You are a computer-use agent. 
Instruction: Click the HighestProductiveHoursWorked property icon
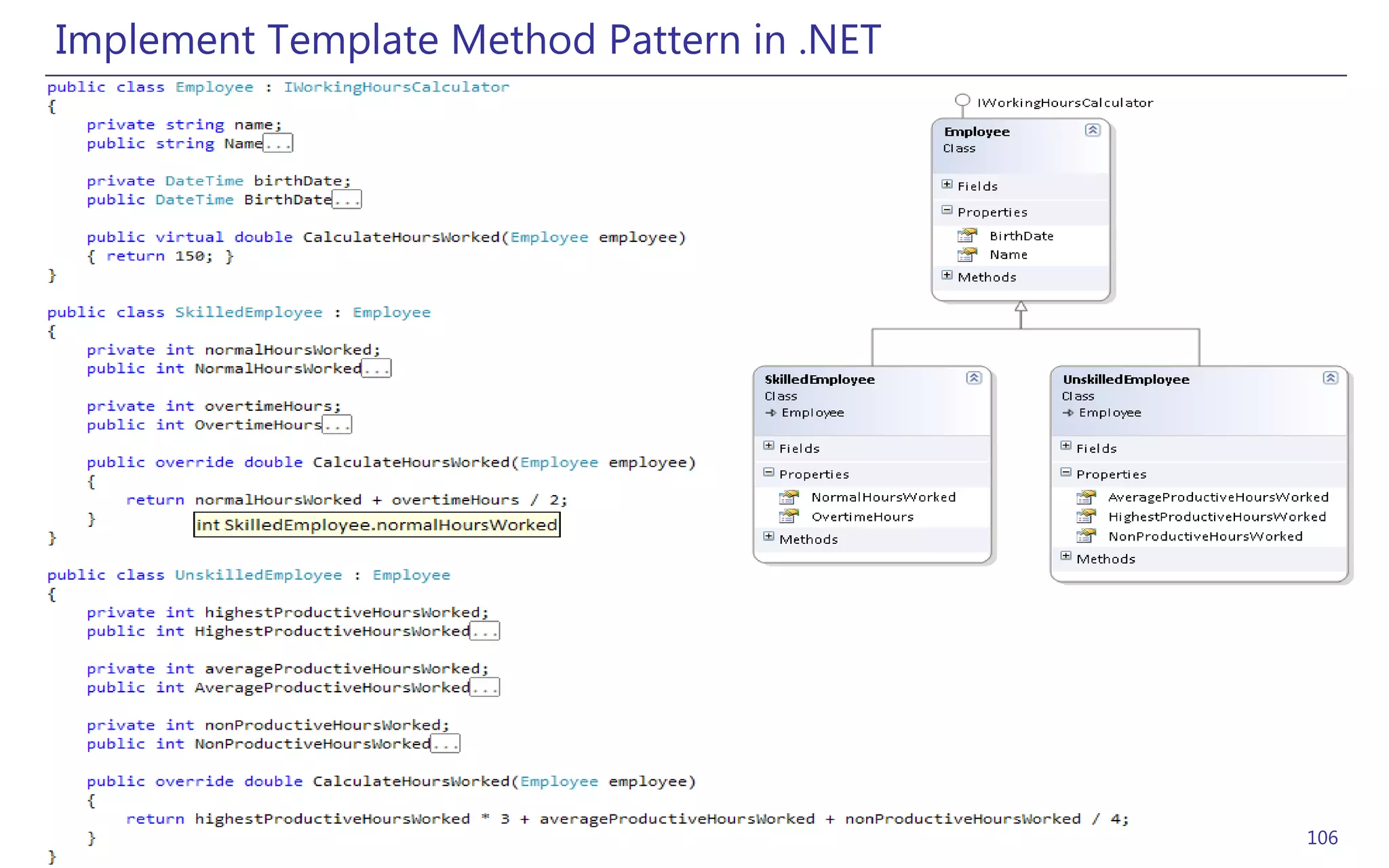(1086, 517)
